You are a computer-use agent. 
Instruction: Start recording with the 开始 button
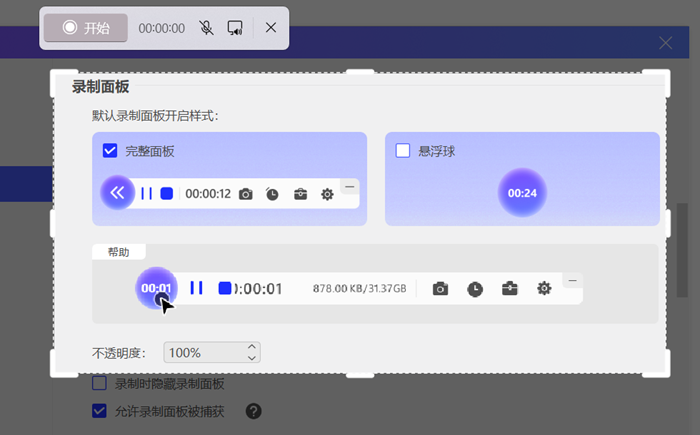click(x=86, y=28)
